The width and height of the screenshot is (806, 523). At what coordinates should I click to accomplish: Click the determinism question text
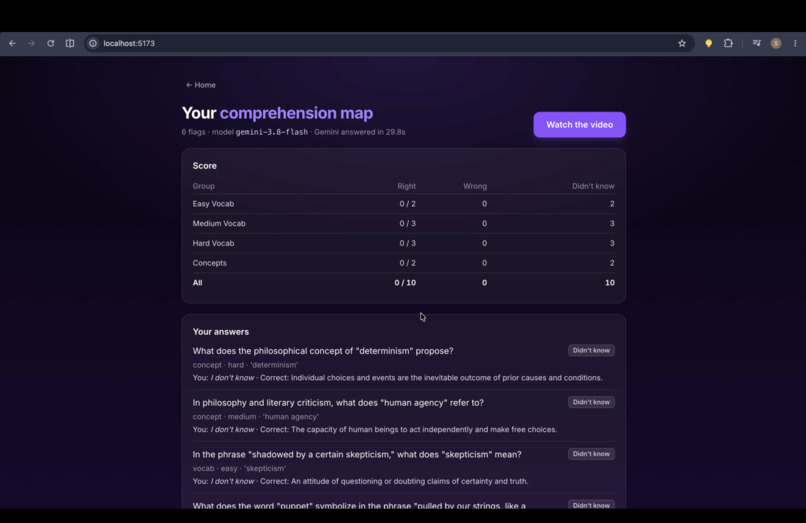click(323, 351)
